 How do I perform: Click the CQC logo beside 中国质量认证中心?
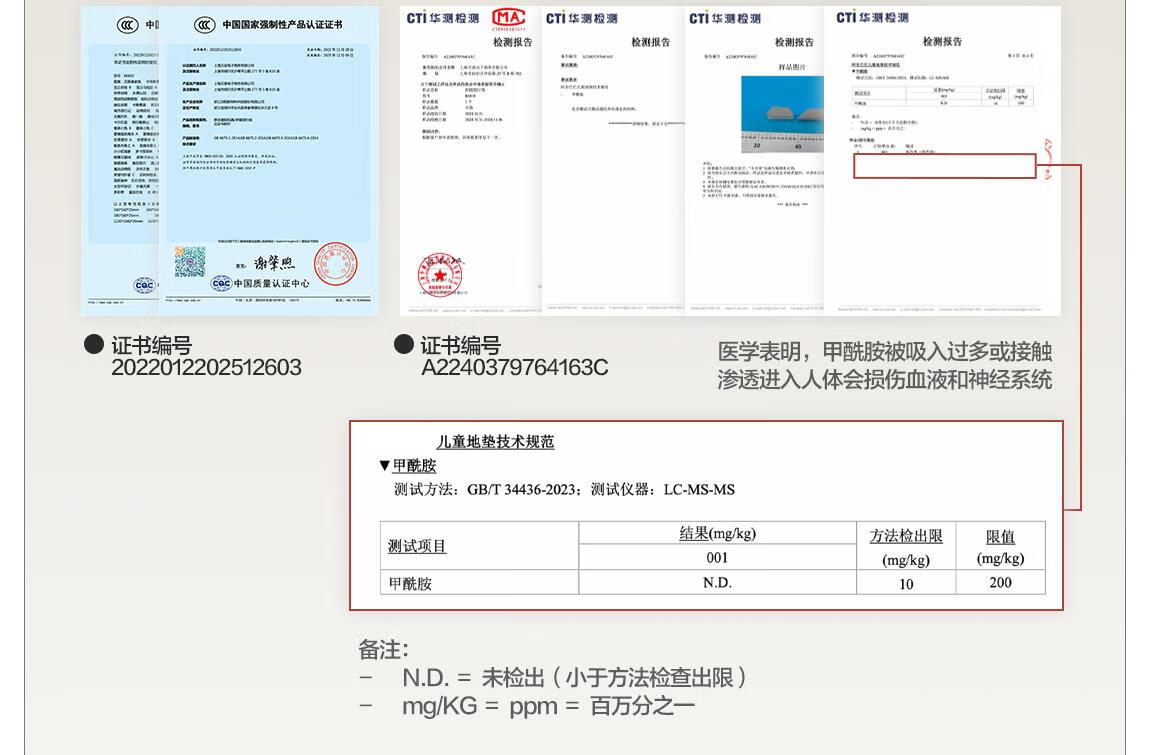tap(221, 283)
